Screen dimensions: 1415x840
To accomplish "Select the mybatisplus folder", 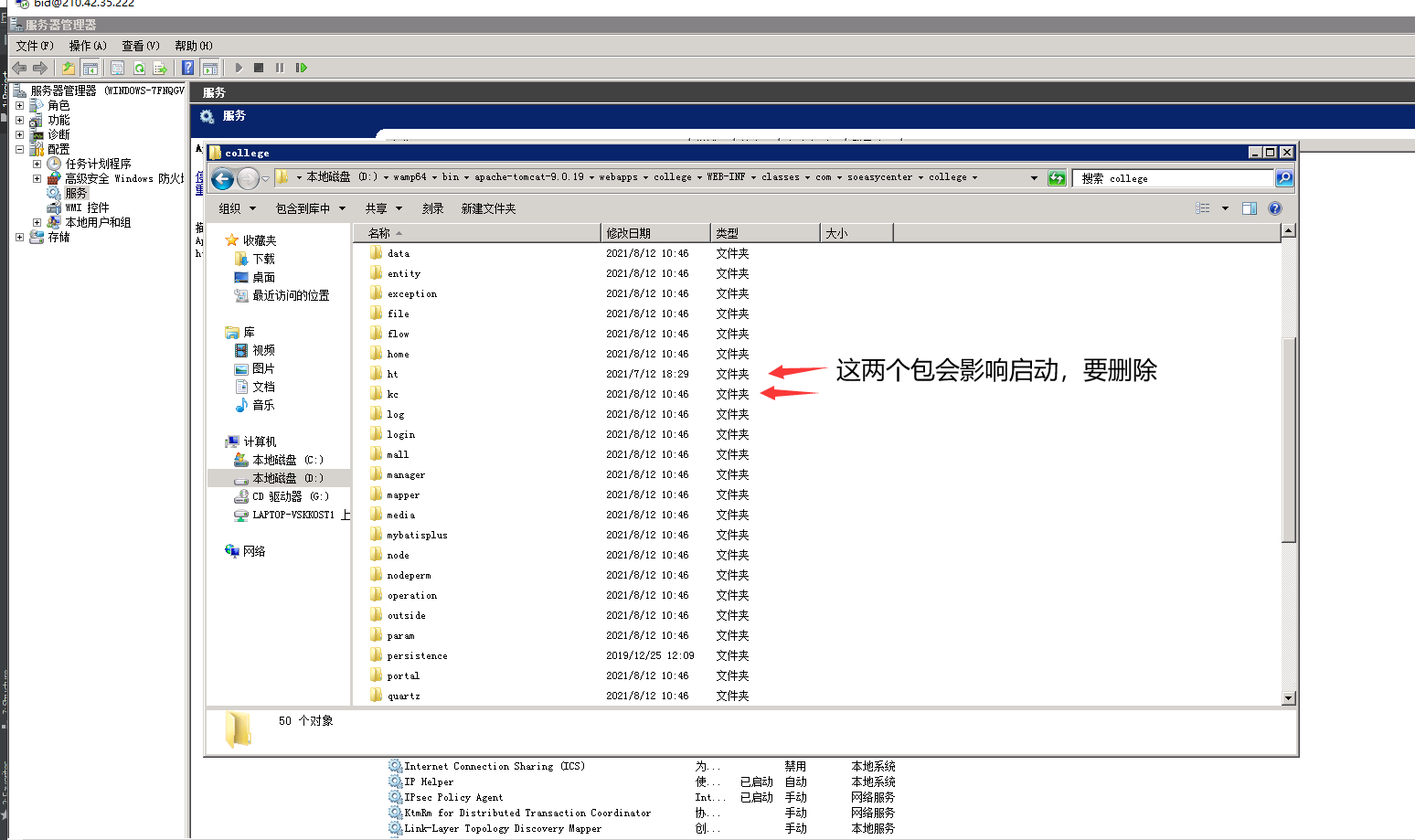I will [x=417, y=535].
